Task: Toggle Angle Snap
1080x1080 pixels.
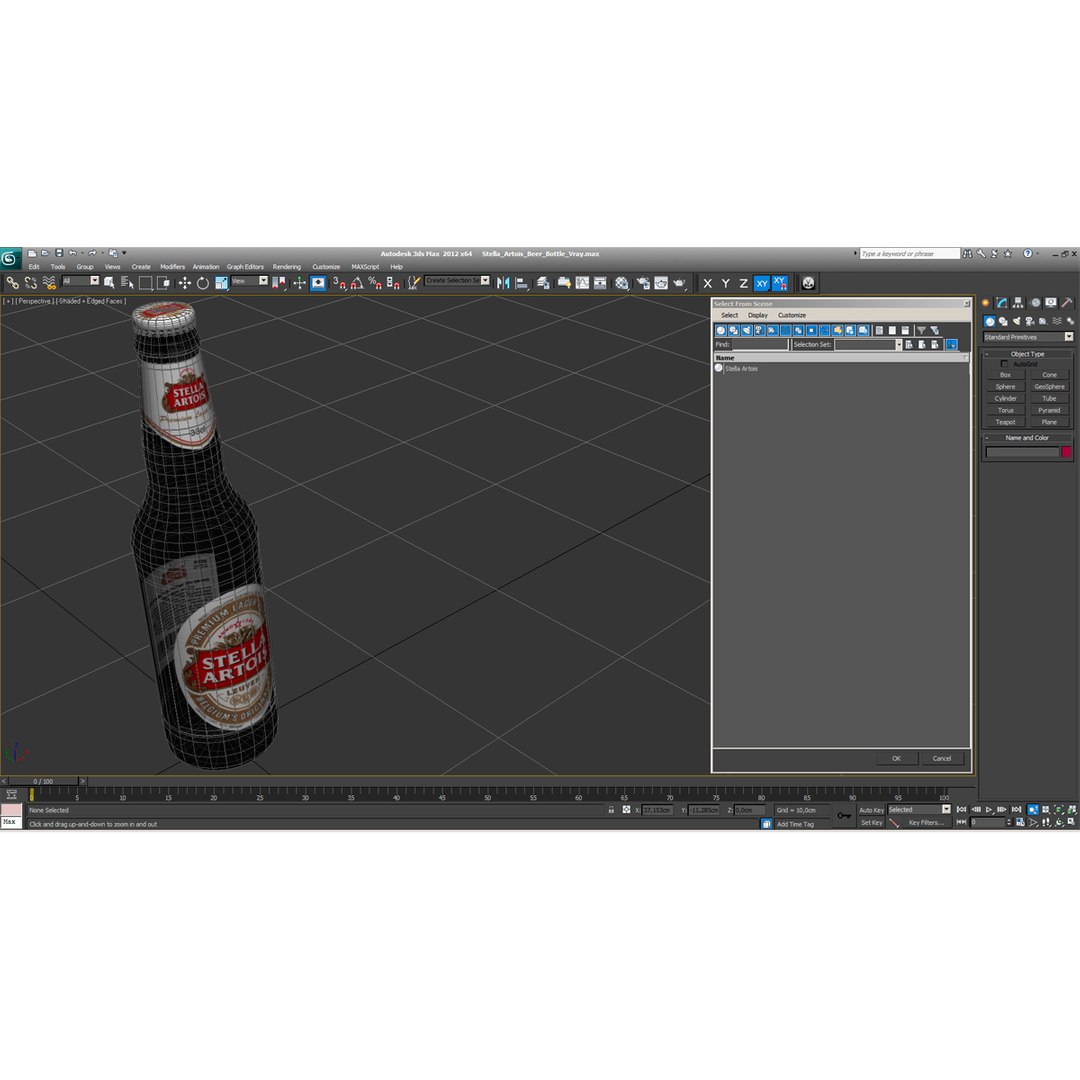Action: click(x=357, y=283)
